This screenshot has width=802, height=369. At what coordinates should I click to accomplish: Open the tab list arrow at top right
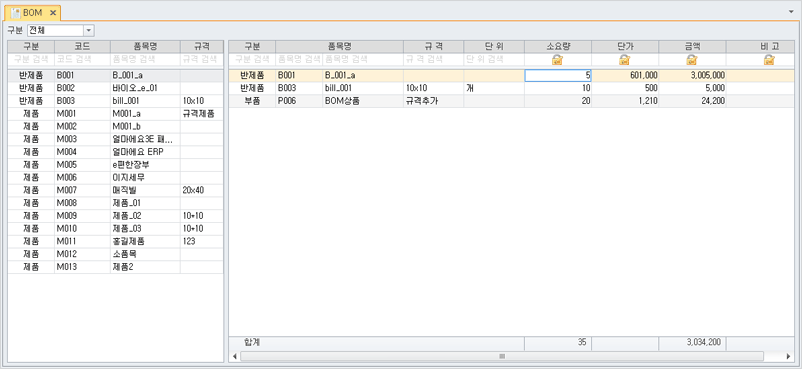point(792,11)
